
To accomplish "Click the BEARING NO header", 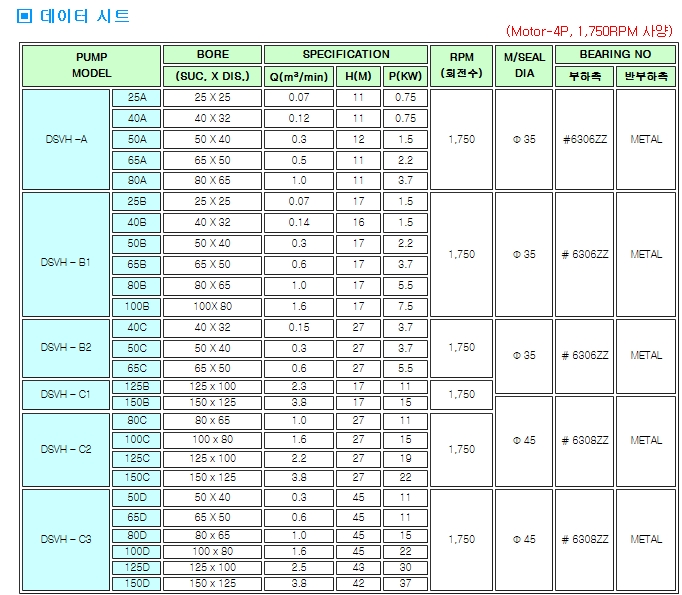I will point(614,54).
